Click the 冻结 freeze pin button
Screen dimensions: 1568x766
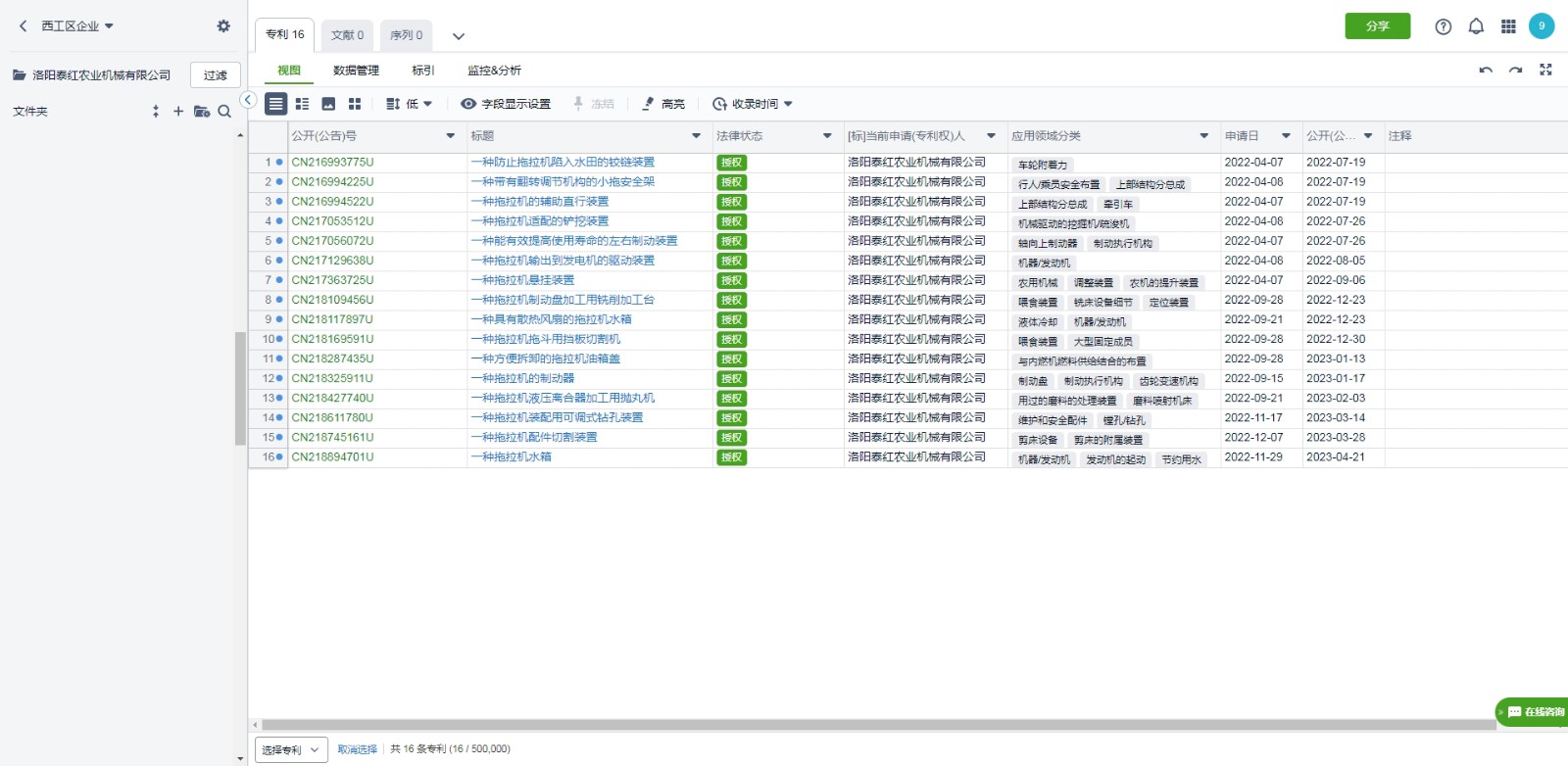(x=593, y=104)
